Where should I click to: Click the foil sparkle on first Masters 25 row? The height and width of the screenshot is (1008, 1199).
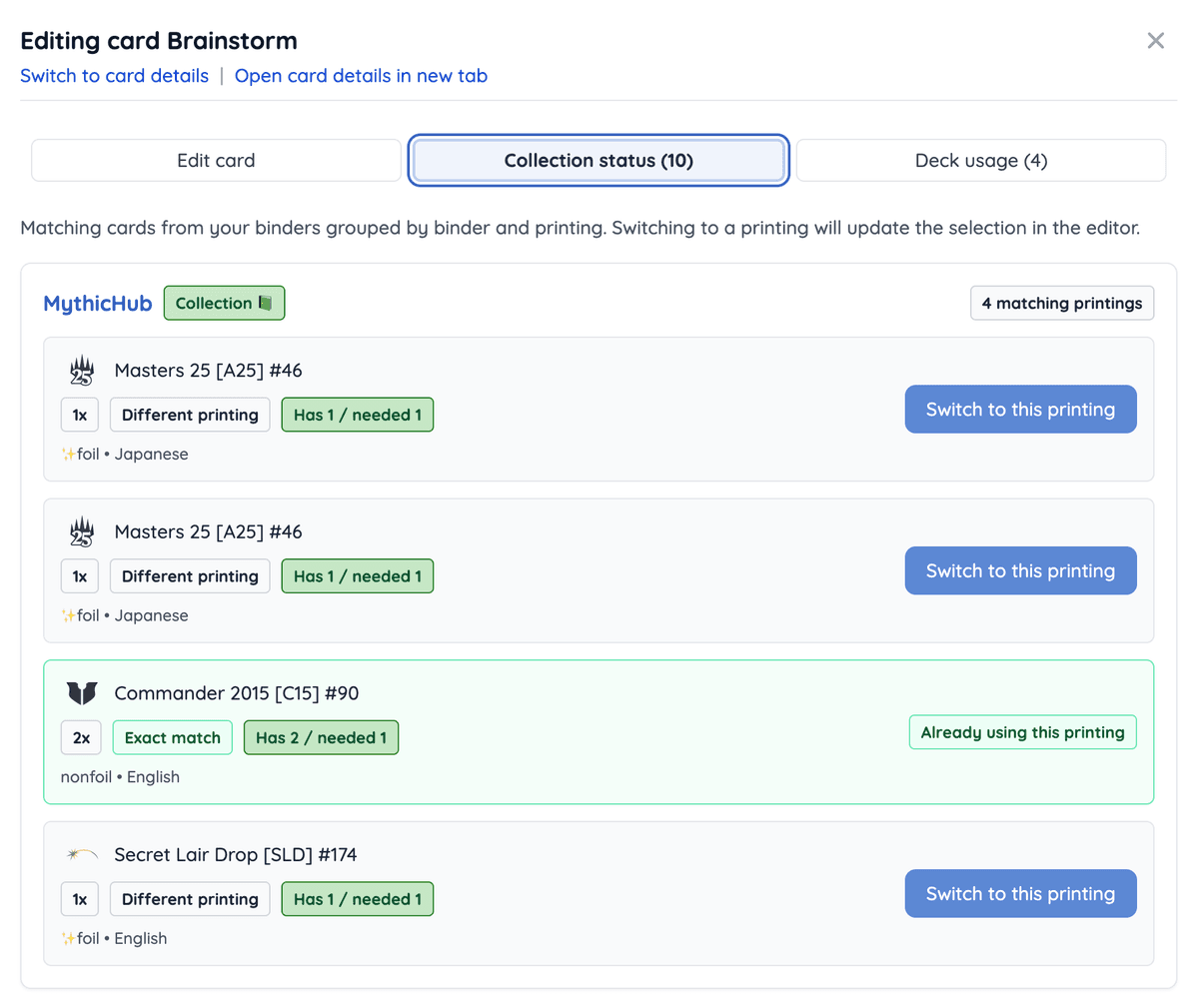click(68, 455)
